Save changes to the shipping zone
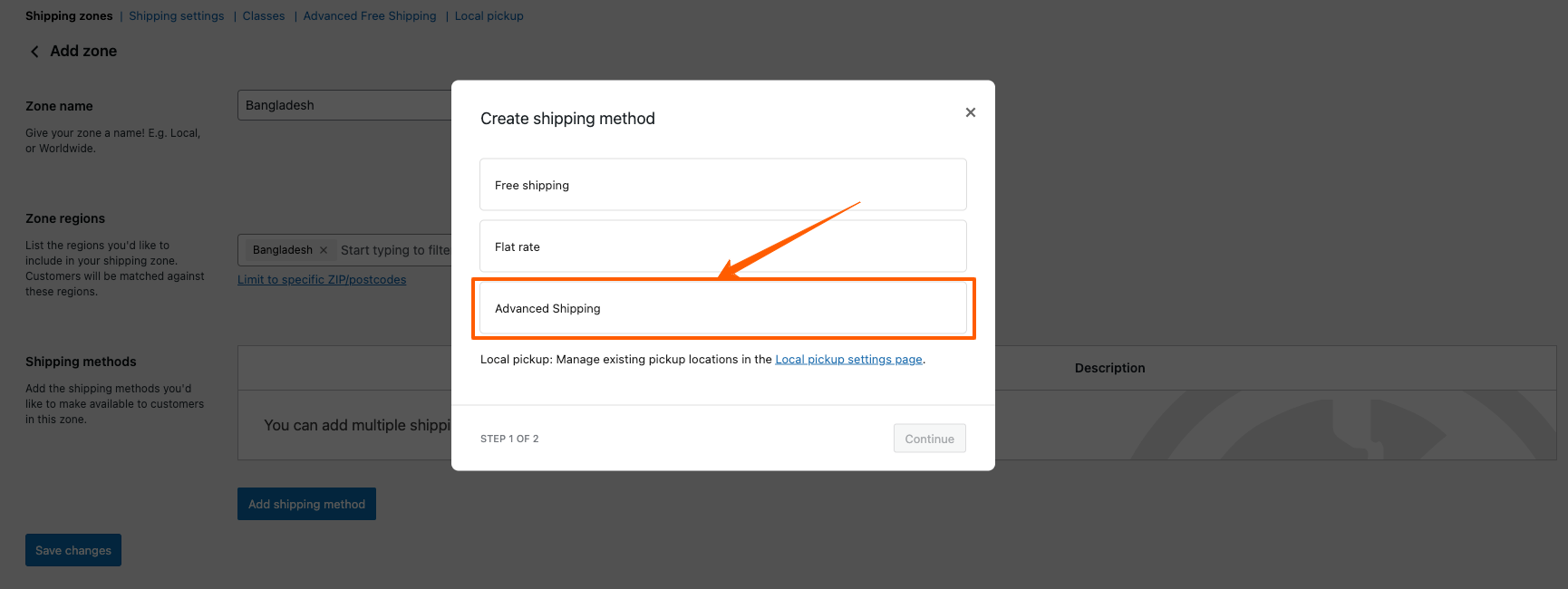 tap(73, 550)
